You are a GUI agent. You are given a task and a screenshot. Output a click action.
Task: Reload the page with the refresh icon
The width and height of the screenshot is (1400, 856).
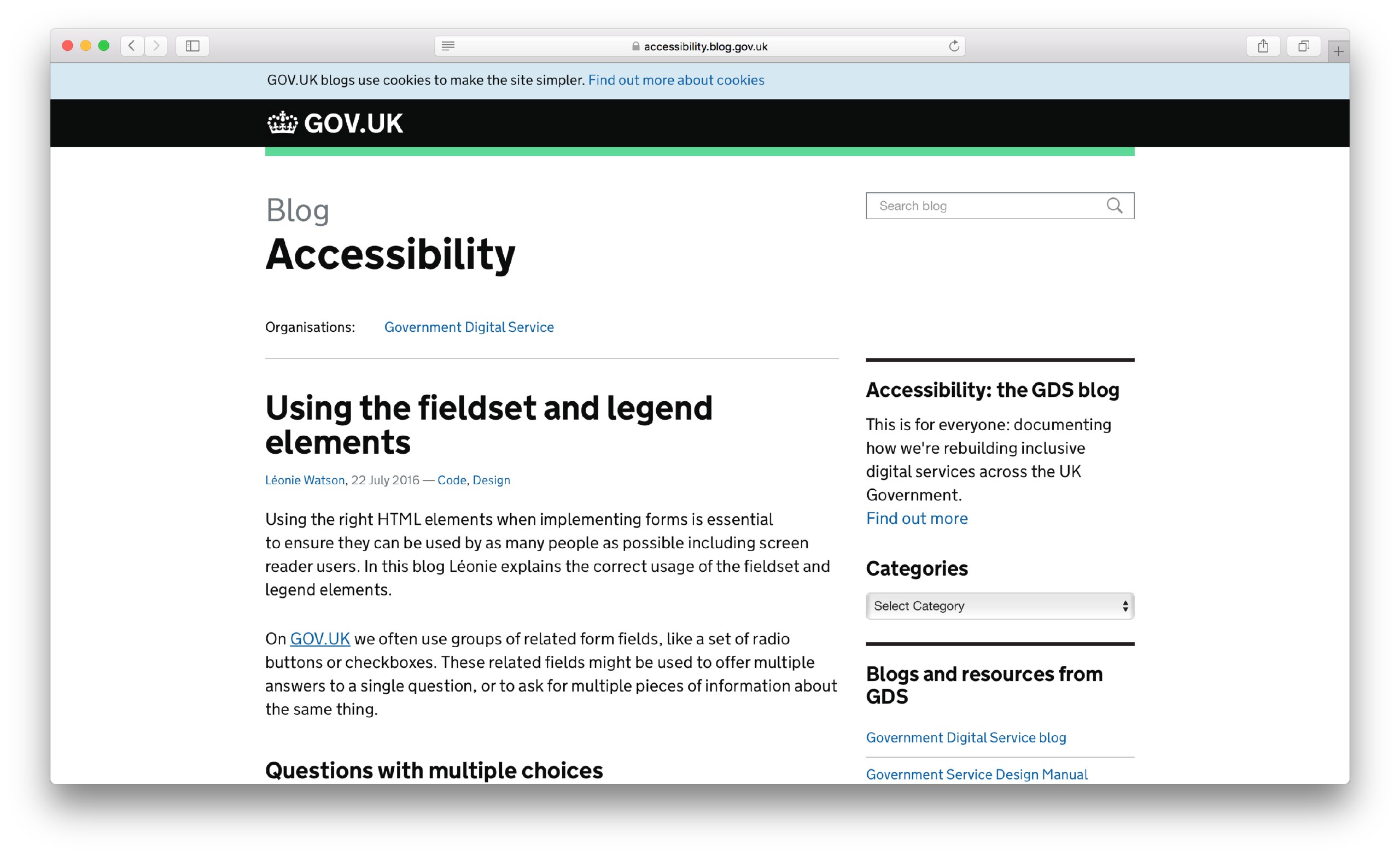click(x=954, y=46)
